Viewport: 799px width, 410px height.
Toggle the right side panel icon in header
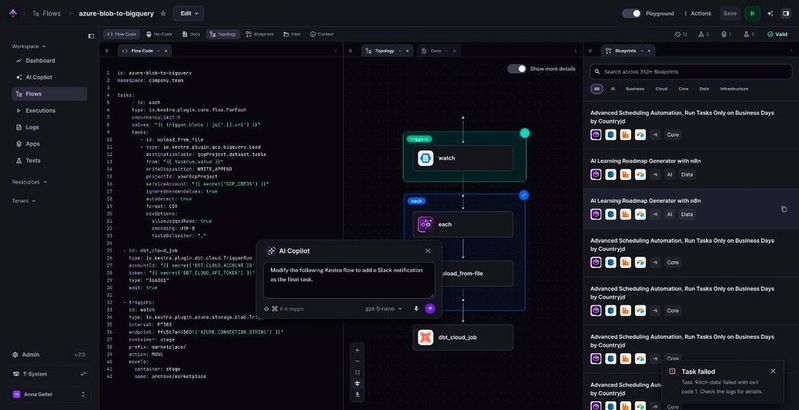[785, 14]
